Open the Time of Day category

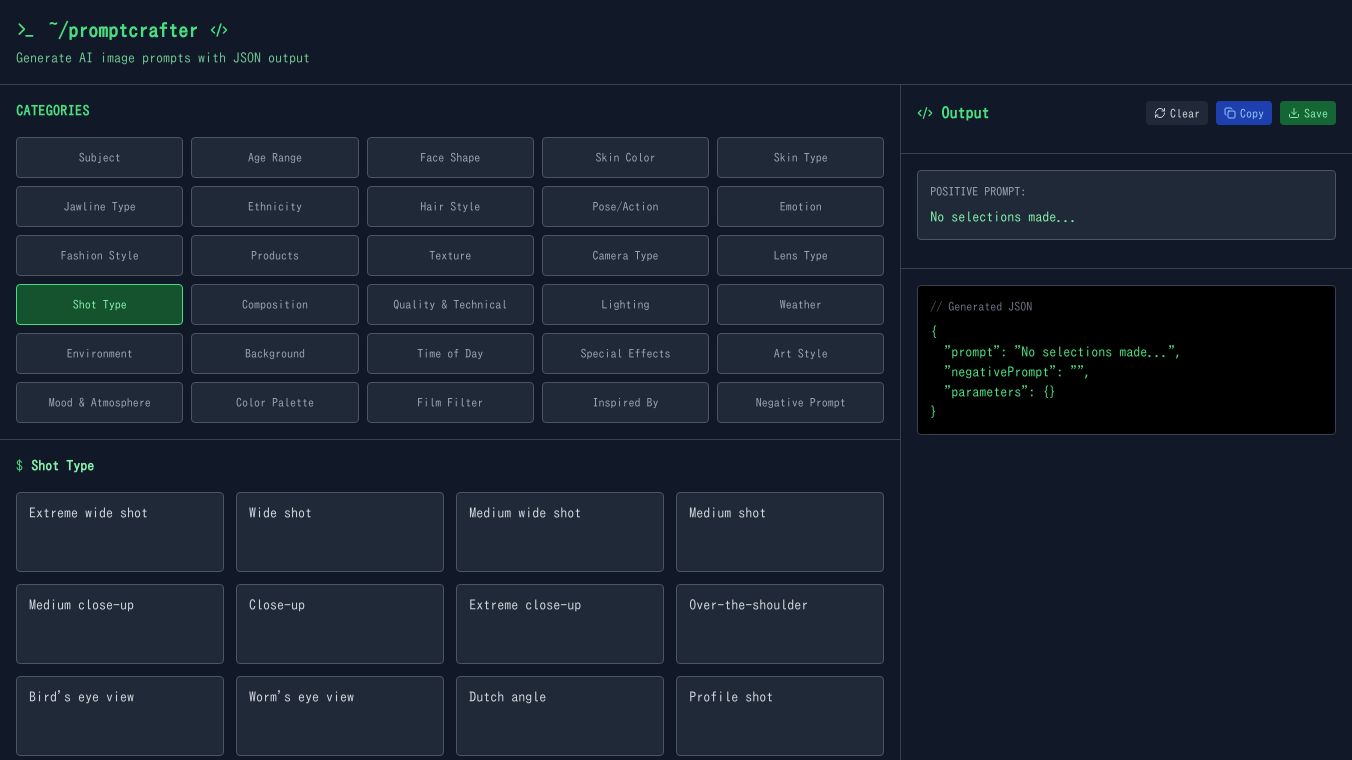click(x=450, y=353)
